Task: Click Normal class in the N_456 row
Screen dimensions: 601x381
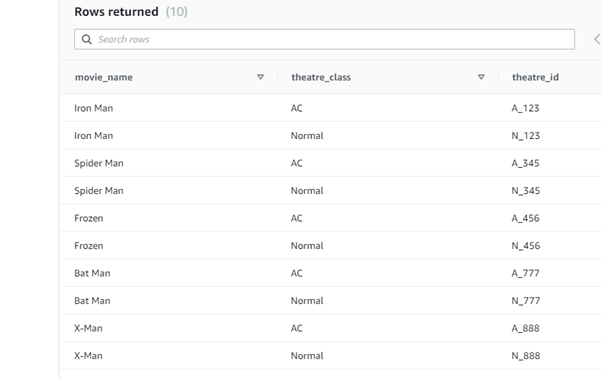Action: [307, 246]
